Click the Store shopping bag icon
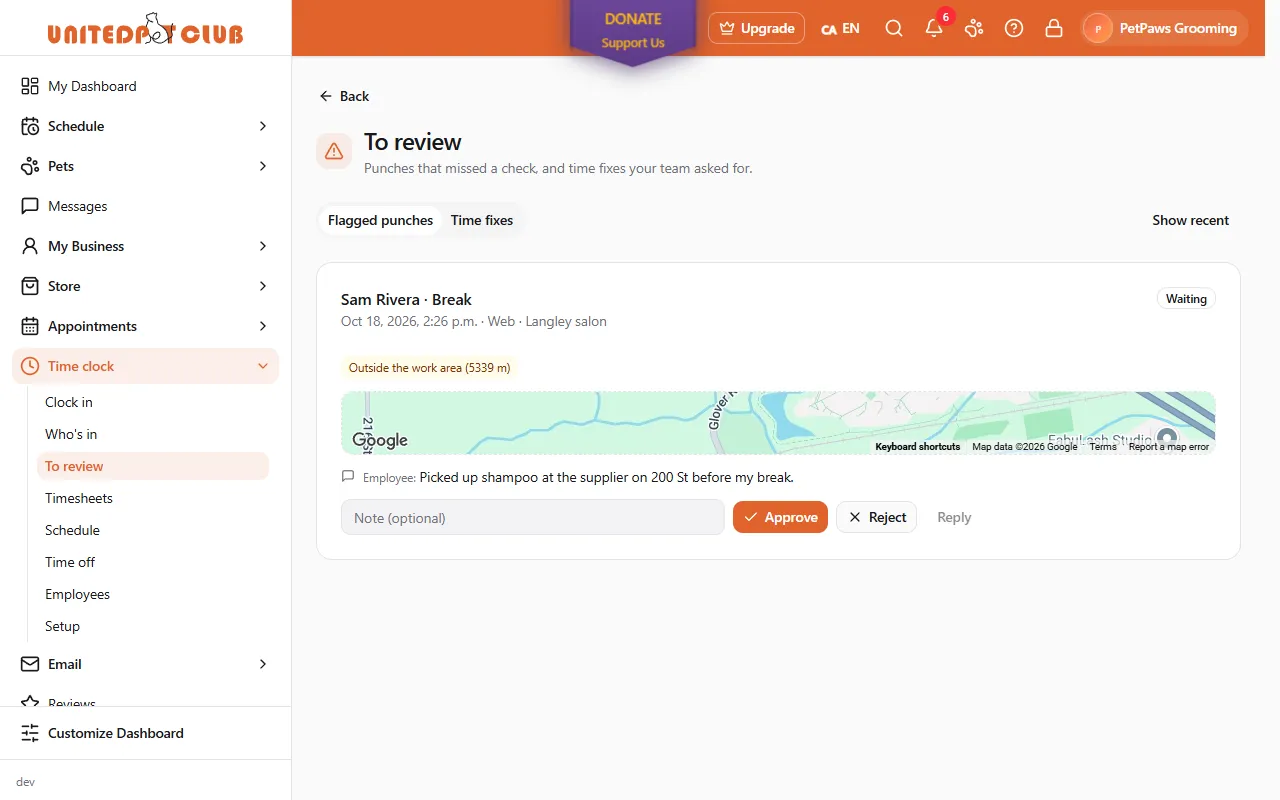 coord(30,286)
